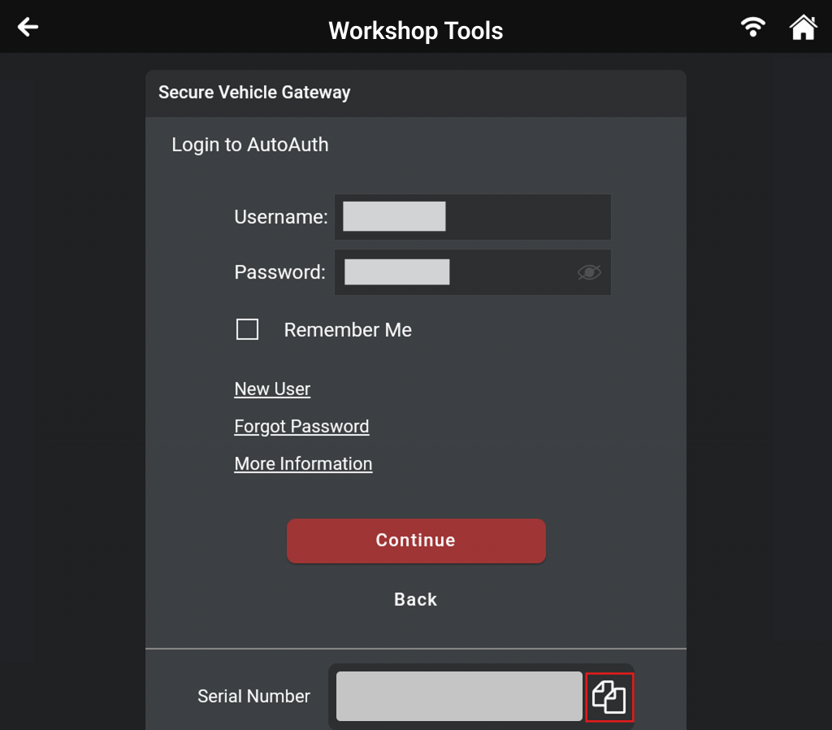Tick the Remember Me checkbox
Viewport: 832px width, 730px height.
(x=247, y=329)
